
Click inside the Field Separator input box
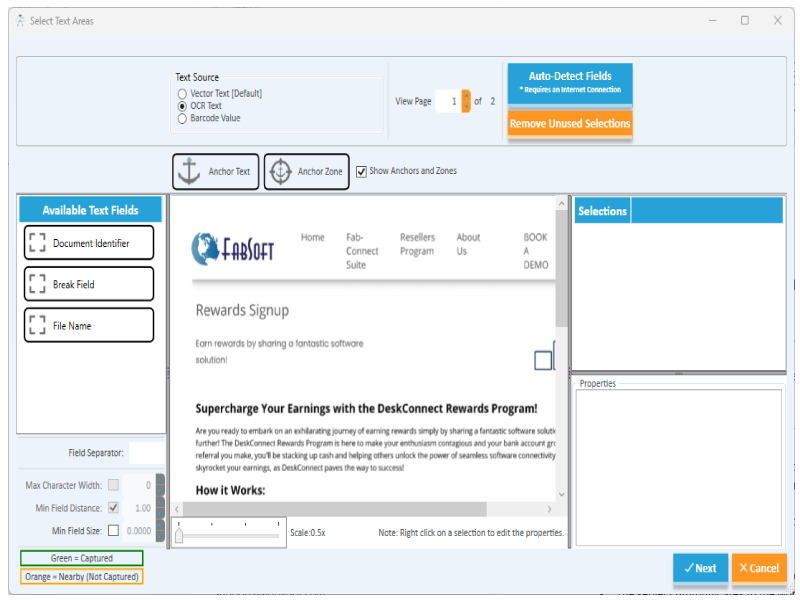148,452
